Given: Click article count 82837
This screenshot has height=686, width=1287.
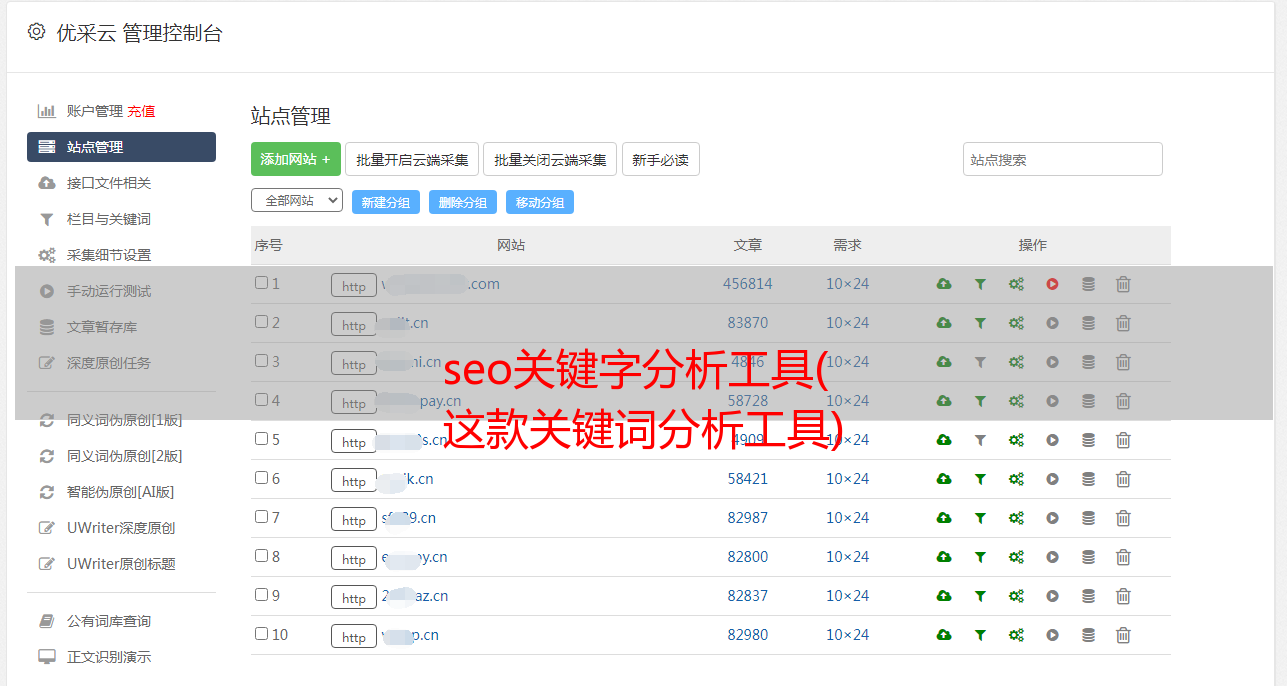Looking at the screenshot, I should (748, 596).
